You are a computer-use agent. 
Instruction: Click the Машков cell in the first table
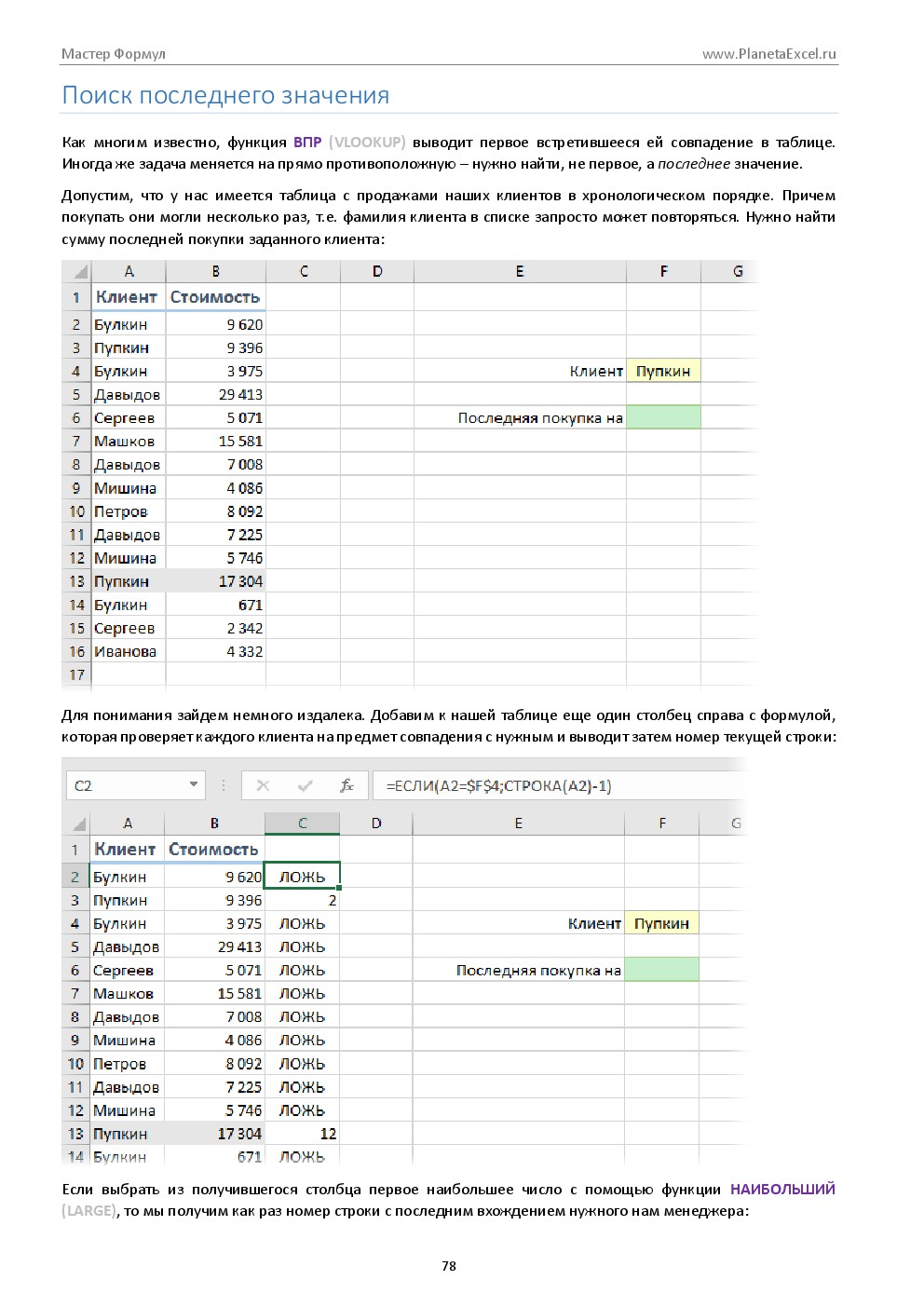pyautogui.click(x=129, y=441)
